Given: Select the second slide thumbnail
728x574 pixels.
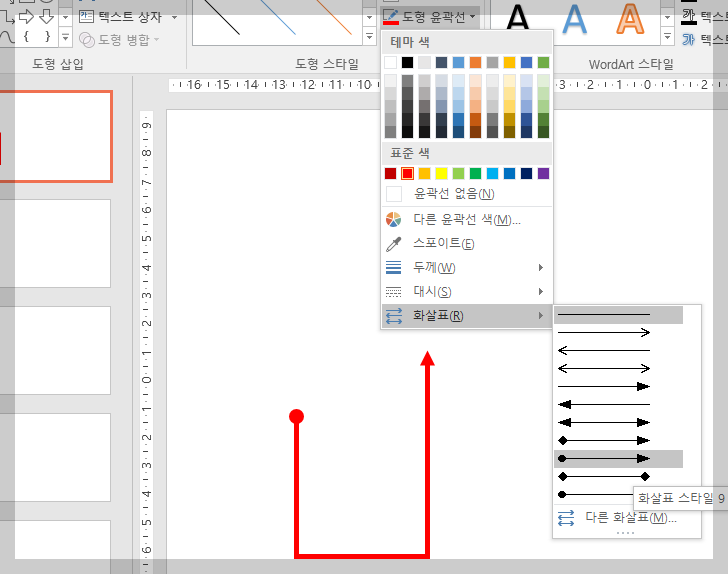Looking at the screenshot, I should click(x=56, y=244).
